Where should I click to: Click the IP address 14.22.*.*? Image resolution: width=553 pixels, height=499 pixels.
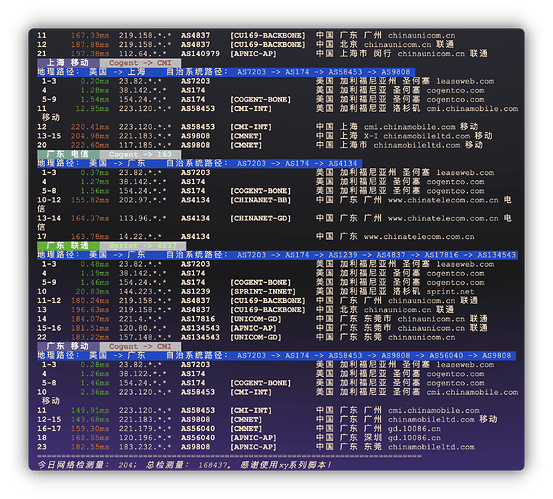point(140,236)
